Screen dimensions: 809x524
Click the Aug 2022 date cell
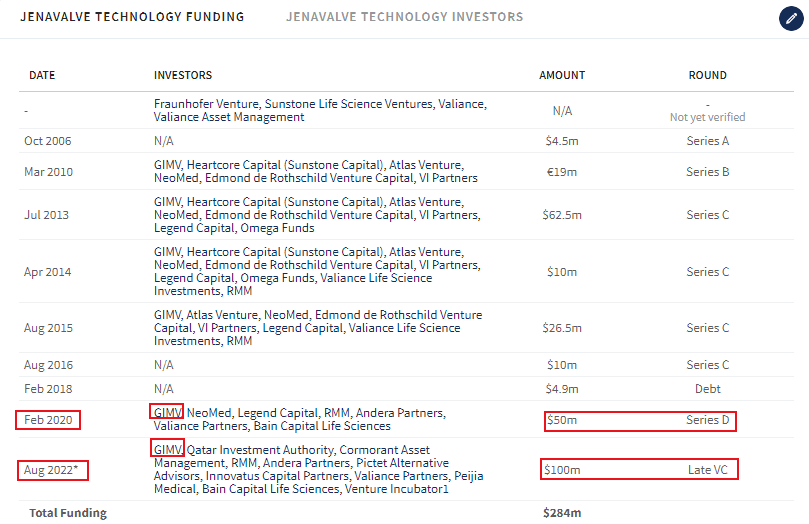click(x=50, y=469)
